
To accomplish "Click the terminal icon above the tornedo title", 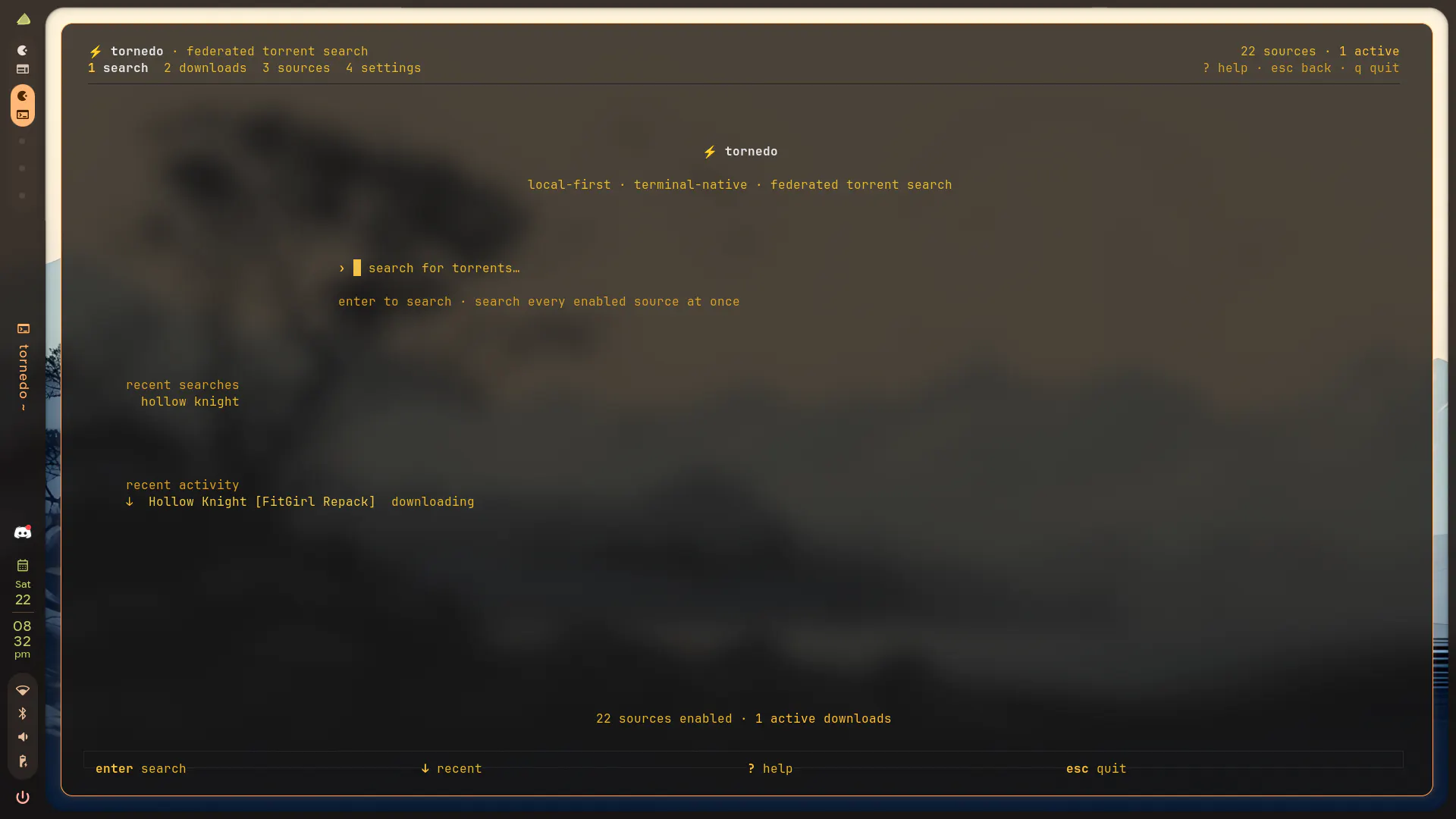I will tap(24, 328).
